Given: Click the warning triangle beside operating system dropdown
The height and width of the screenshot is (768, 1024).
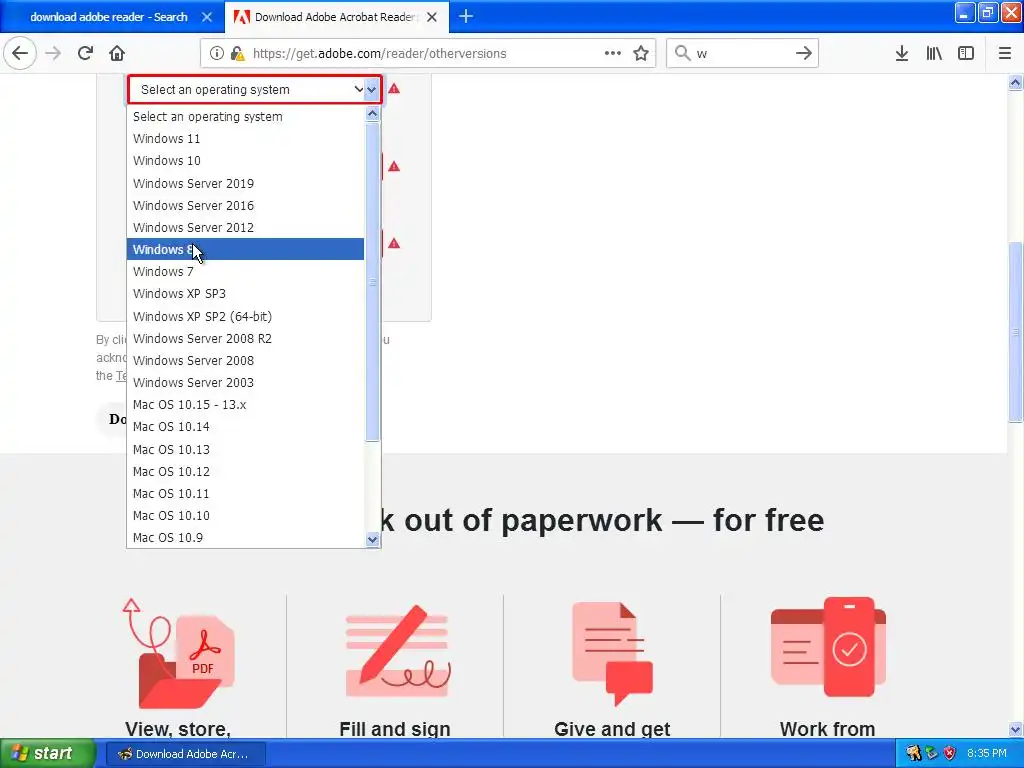Looking at the screenshot, I should tap(394, 89).
